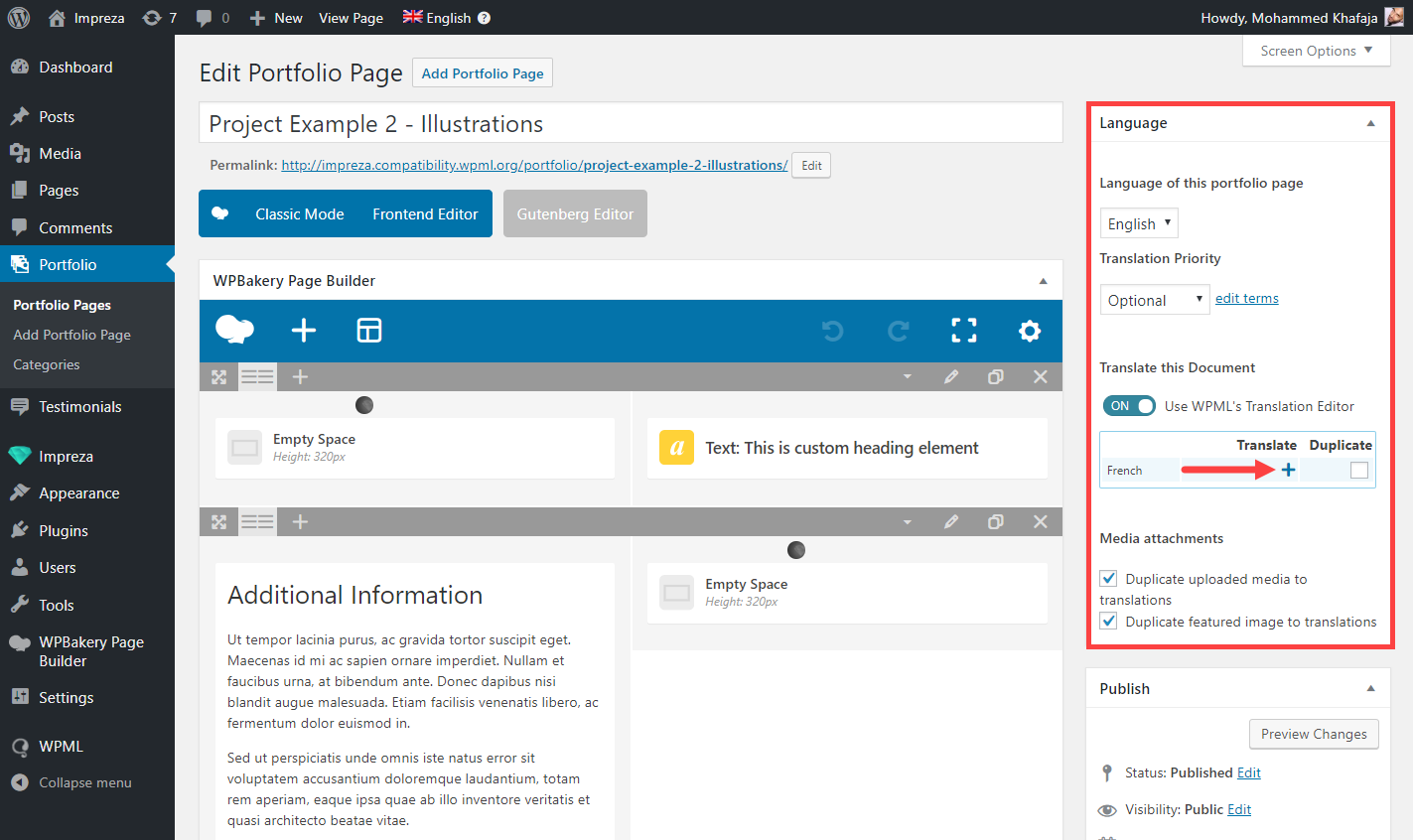This screenshot has height=840, width=1413.
Task: Edit first builder row with pencil icon
Action: [x=951, y=377]
